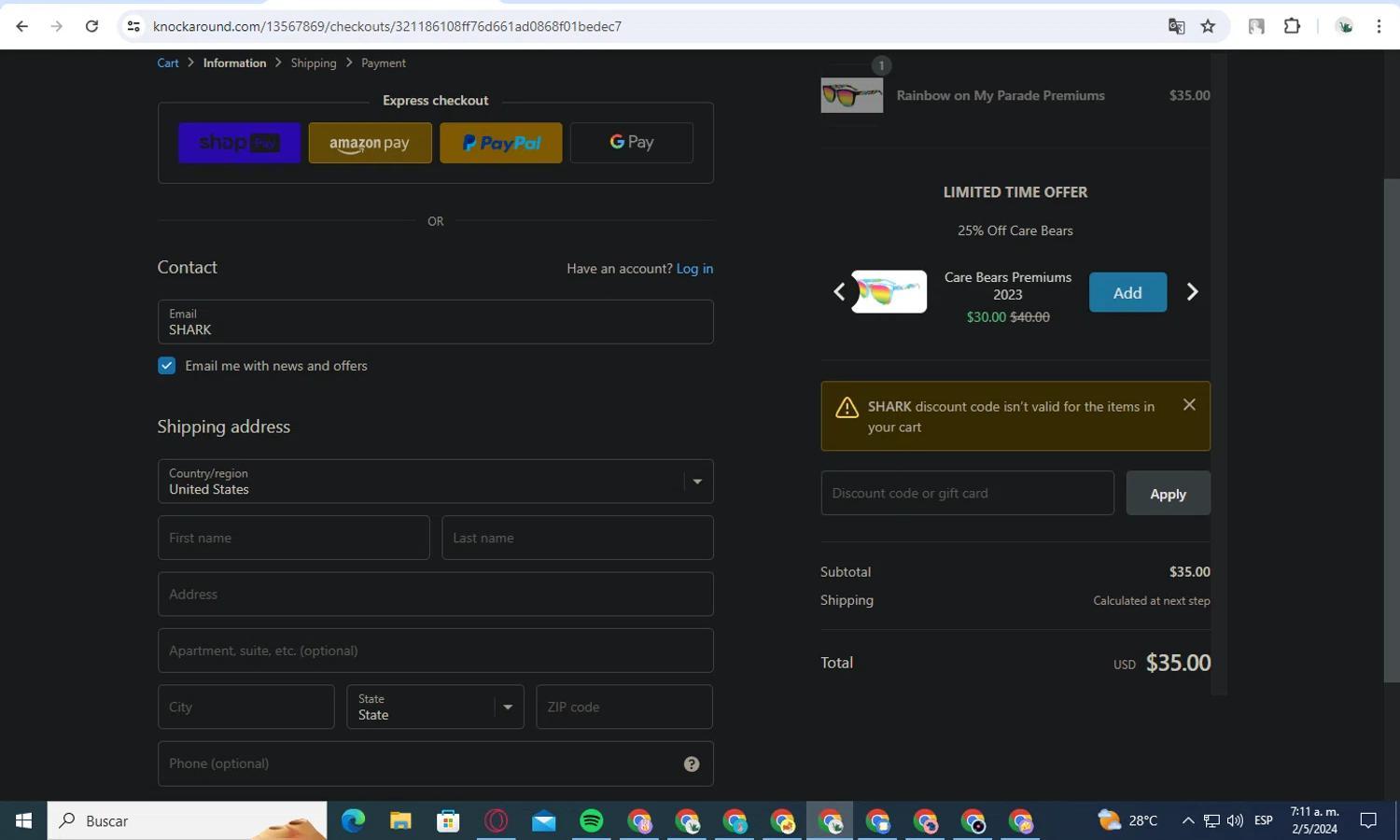Select Information breadcrumb step
This screenshot has width=1400, height=840.
pyautogui.click(x=234, y=63)
